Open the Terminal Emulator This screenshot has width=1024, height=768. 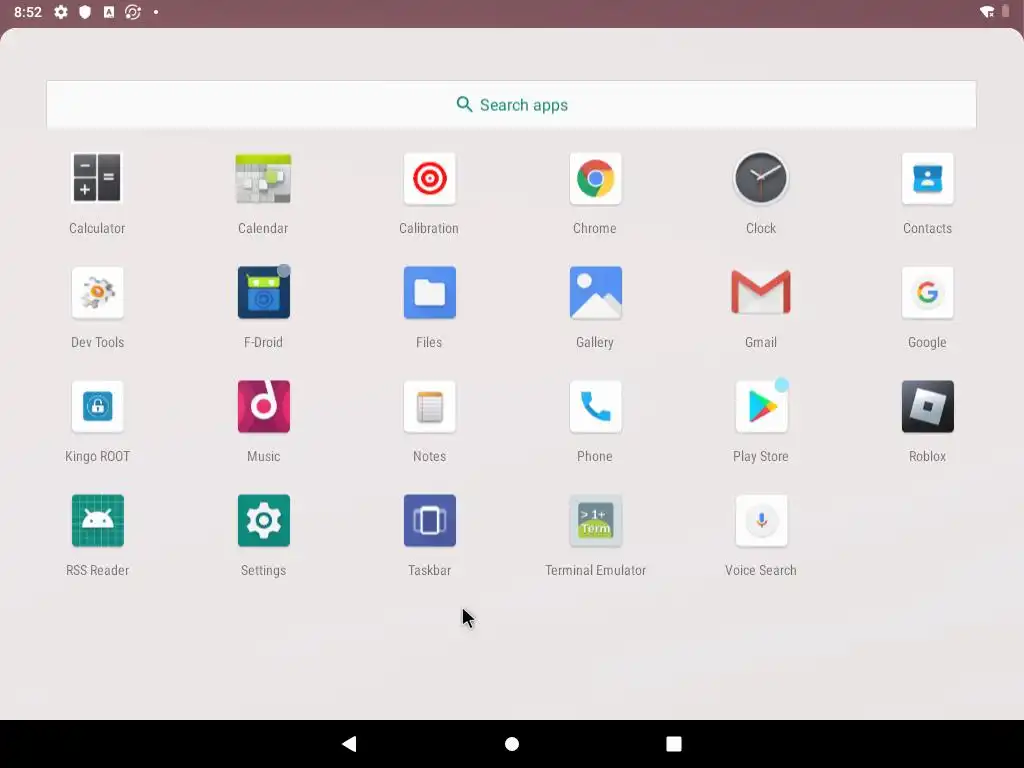pos(595,520)
